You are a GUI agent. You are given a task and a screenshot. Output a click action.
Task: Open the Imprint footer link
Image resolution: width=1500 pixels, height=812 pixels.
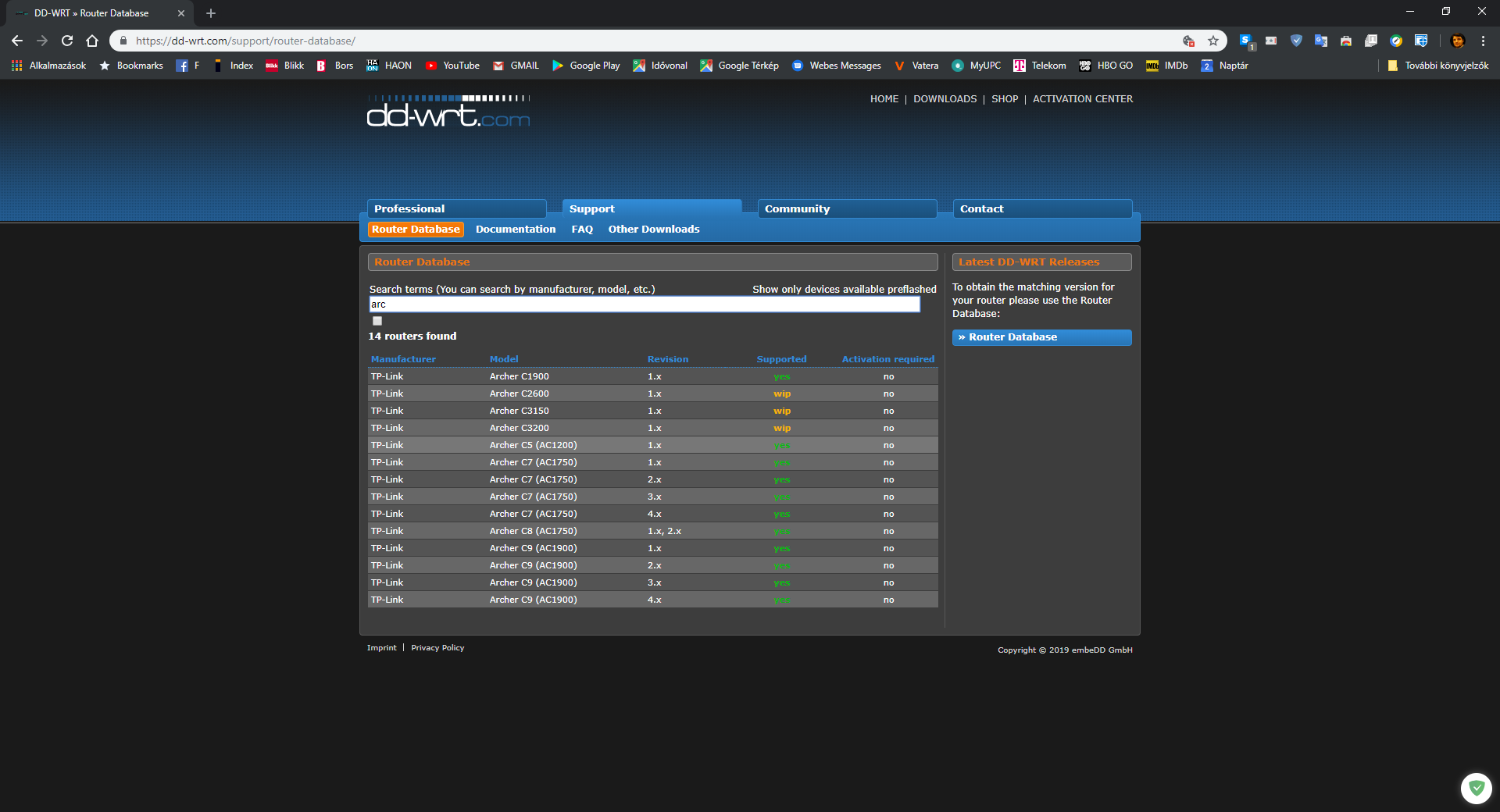pyautogui.click(x=382, y=648)
